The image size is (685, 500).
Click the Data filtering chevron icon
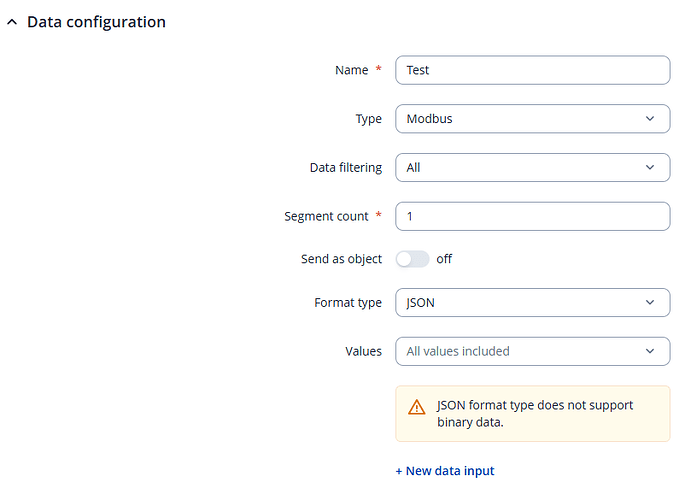pos(650,167)
